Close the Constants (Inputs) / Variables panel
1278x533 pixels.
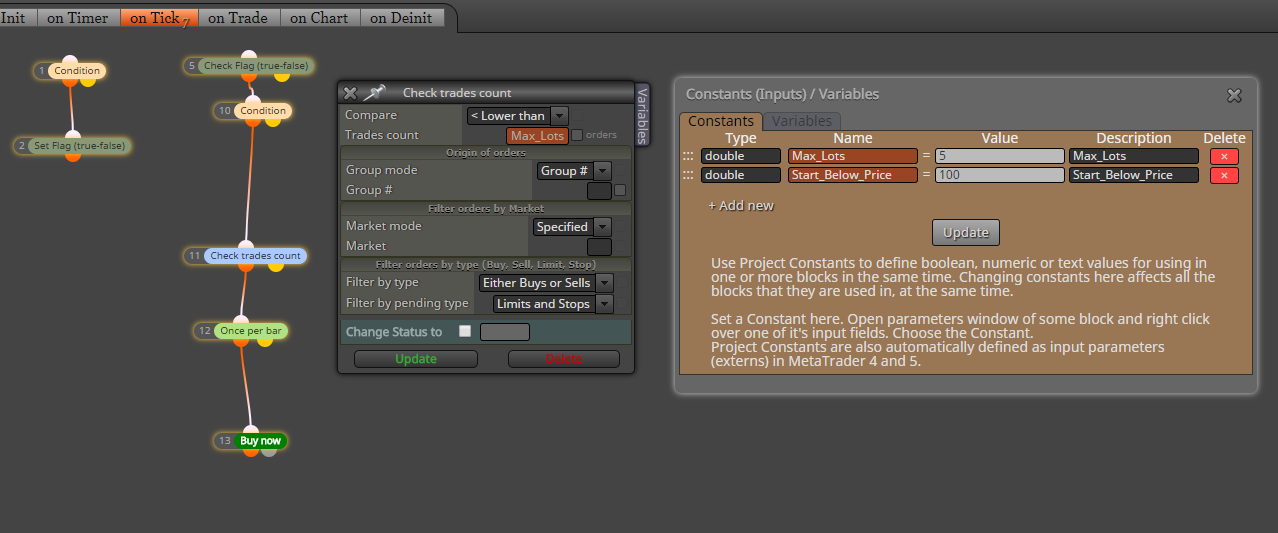[1234, 95]
